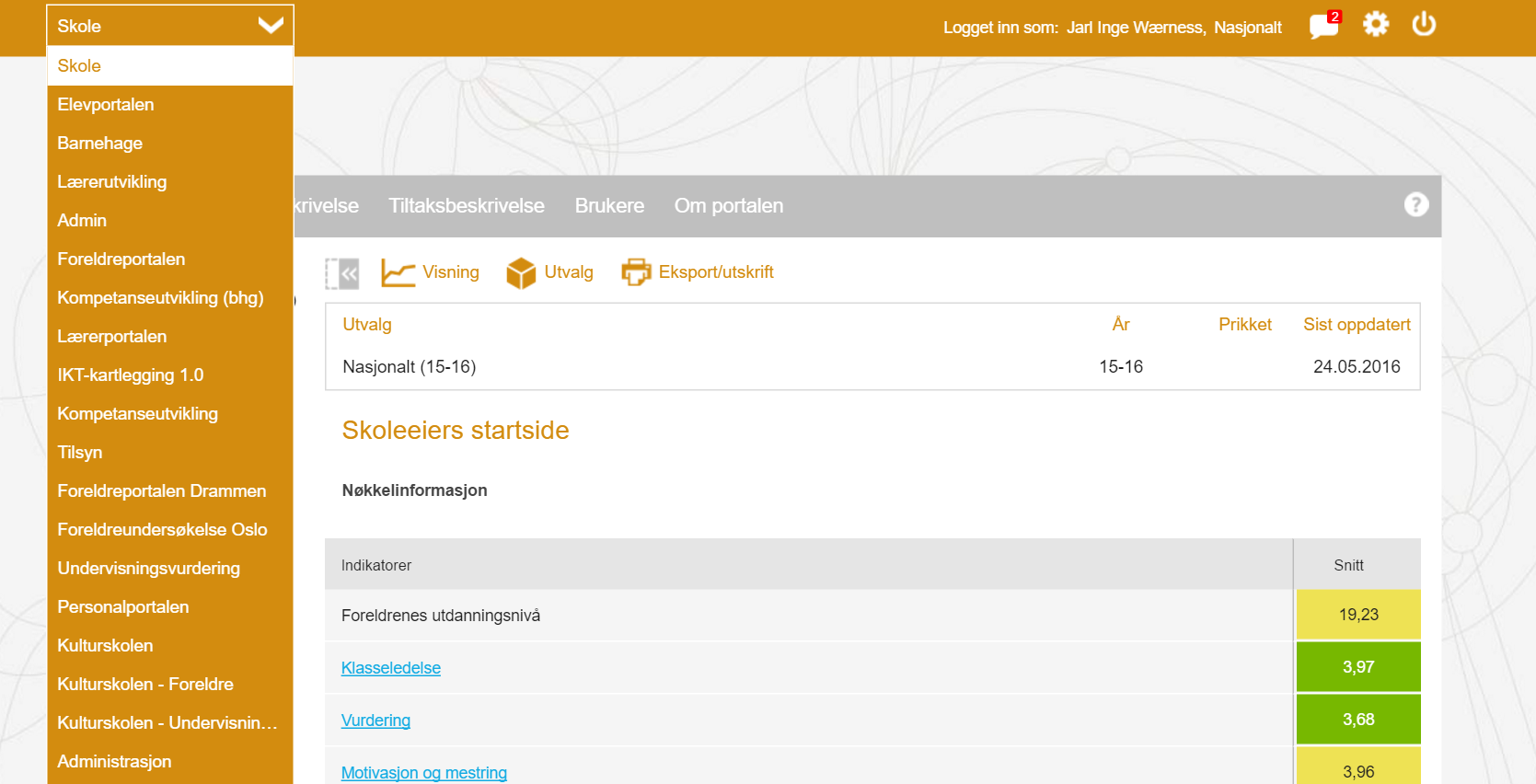Click the Nøkkelinformasjon heading

coord(415,490)
